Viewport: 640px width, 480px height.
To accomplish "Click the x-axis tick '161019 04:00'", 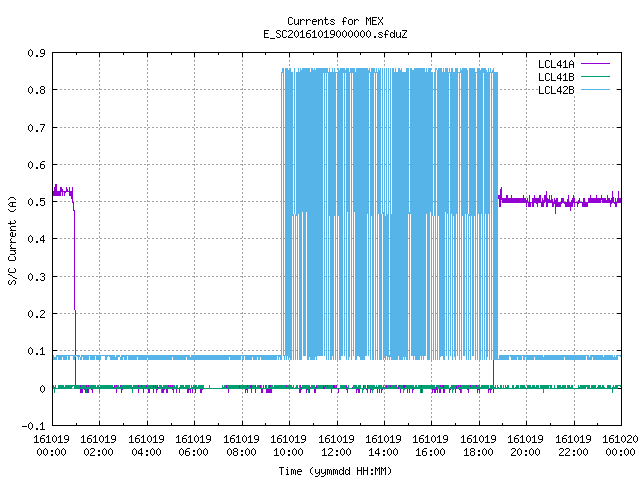I will 146,446.
